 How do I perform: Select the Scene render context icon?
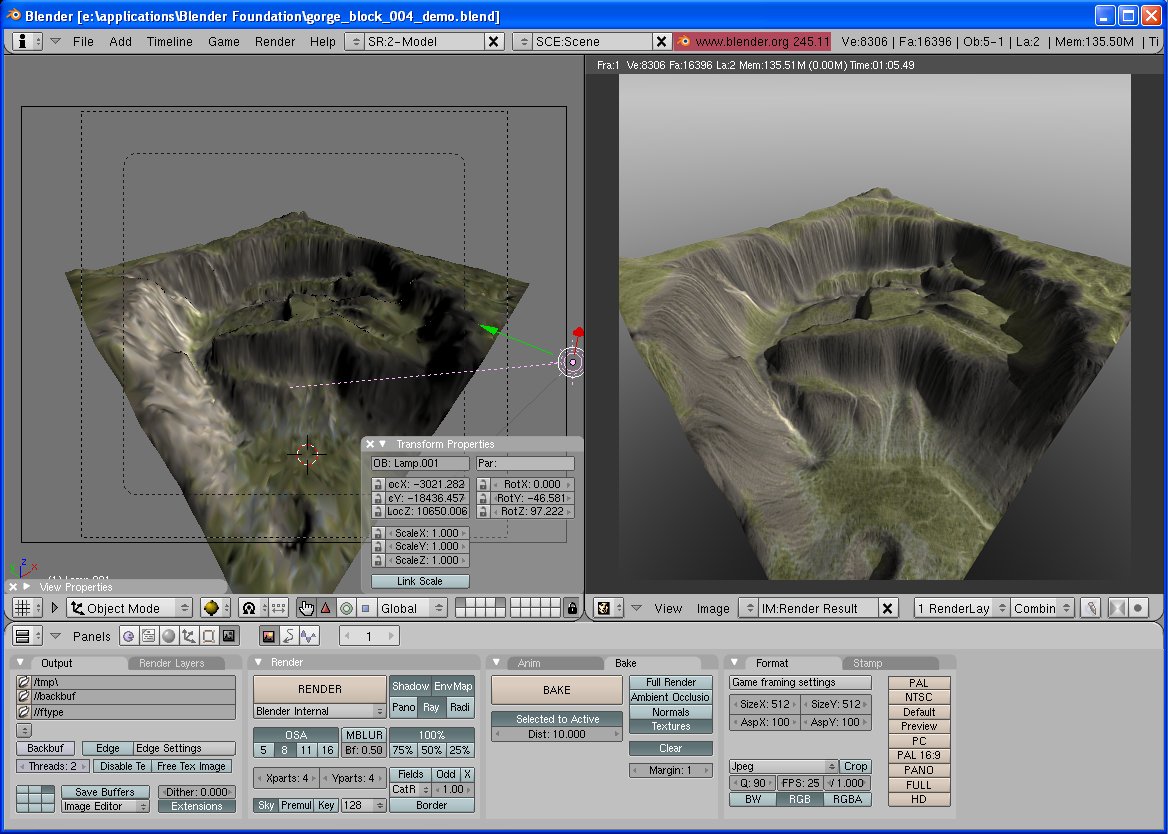coord(229,636)
